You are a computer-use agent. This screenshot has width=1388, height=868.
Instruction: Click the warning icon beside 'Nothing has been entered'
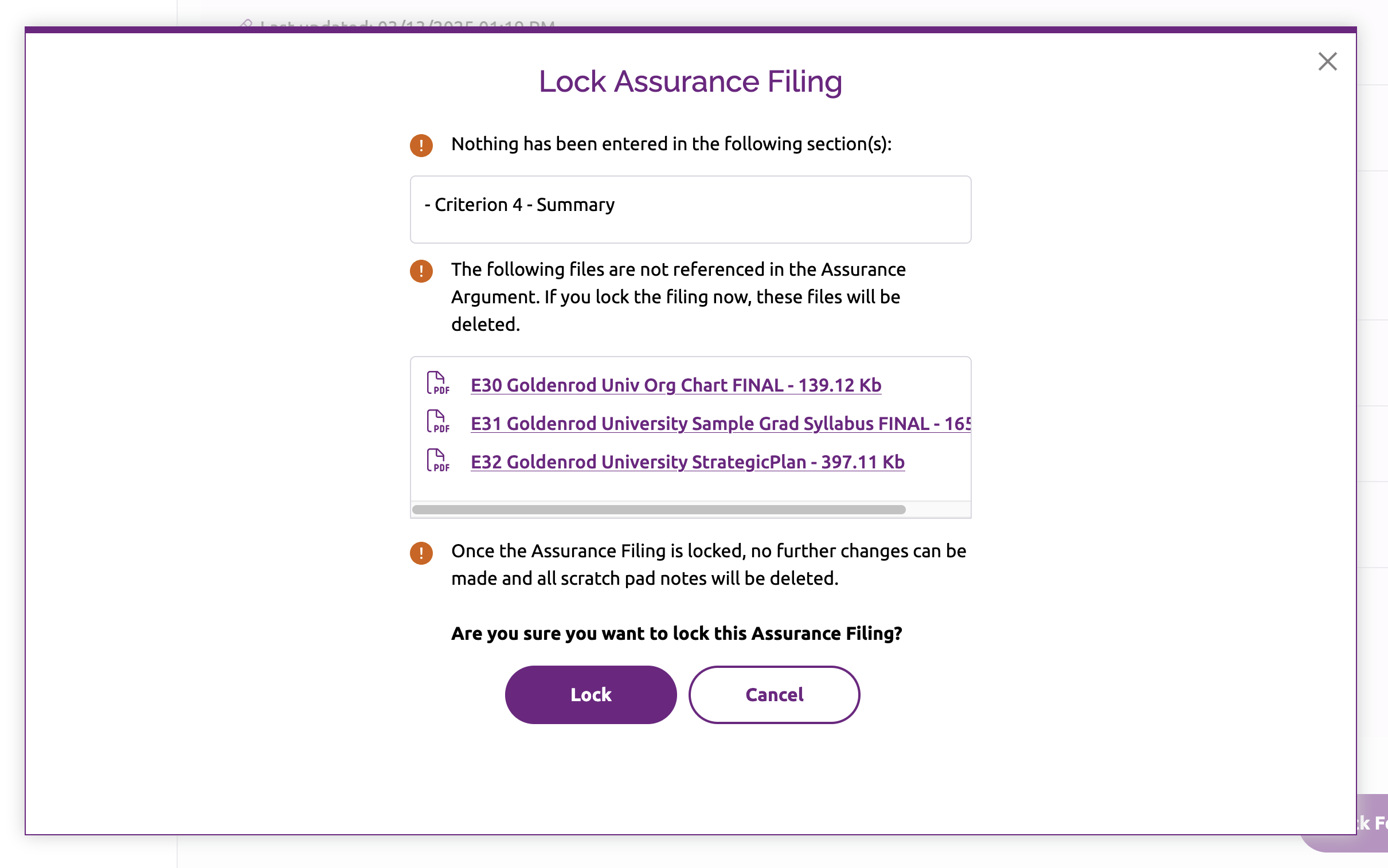(421, 145)
